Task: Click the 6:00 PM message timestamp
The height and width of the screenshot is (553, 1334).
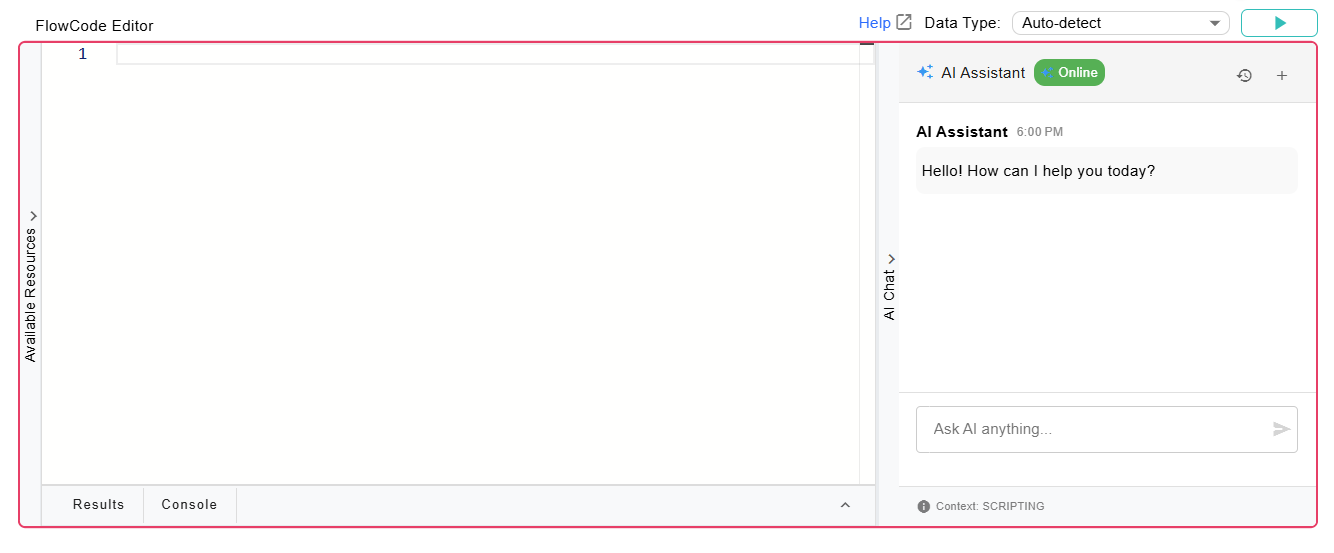Action: point(1040,132)
